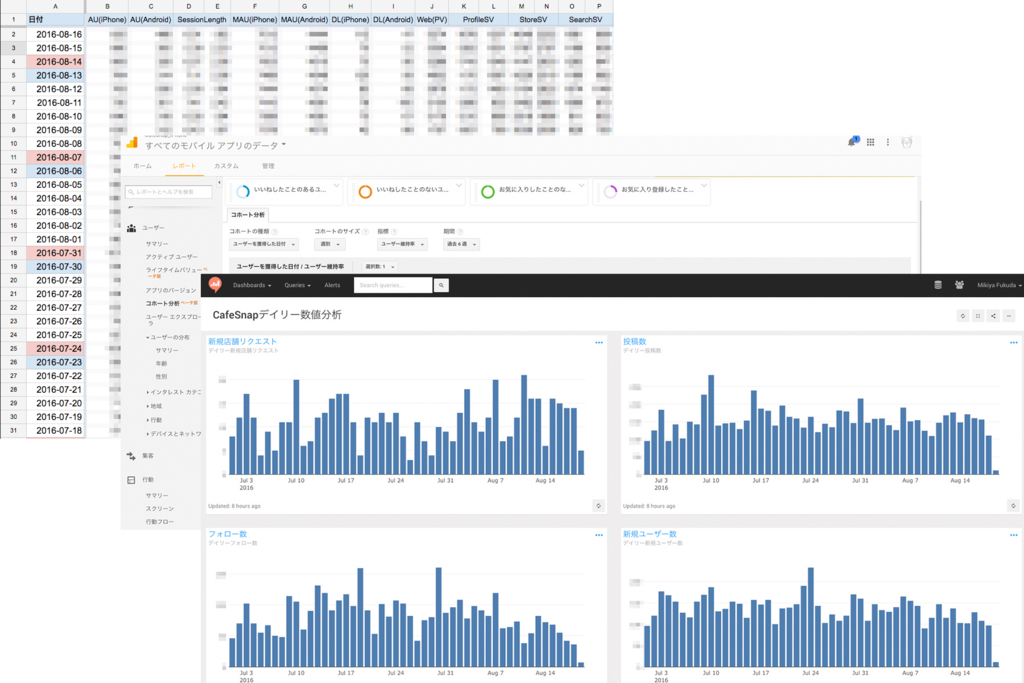Expand the 期間 過去6週 dropdown
Viewport: 1024px width, 683px height.
461,244
